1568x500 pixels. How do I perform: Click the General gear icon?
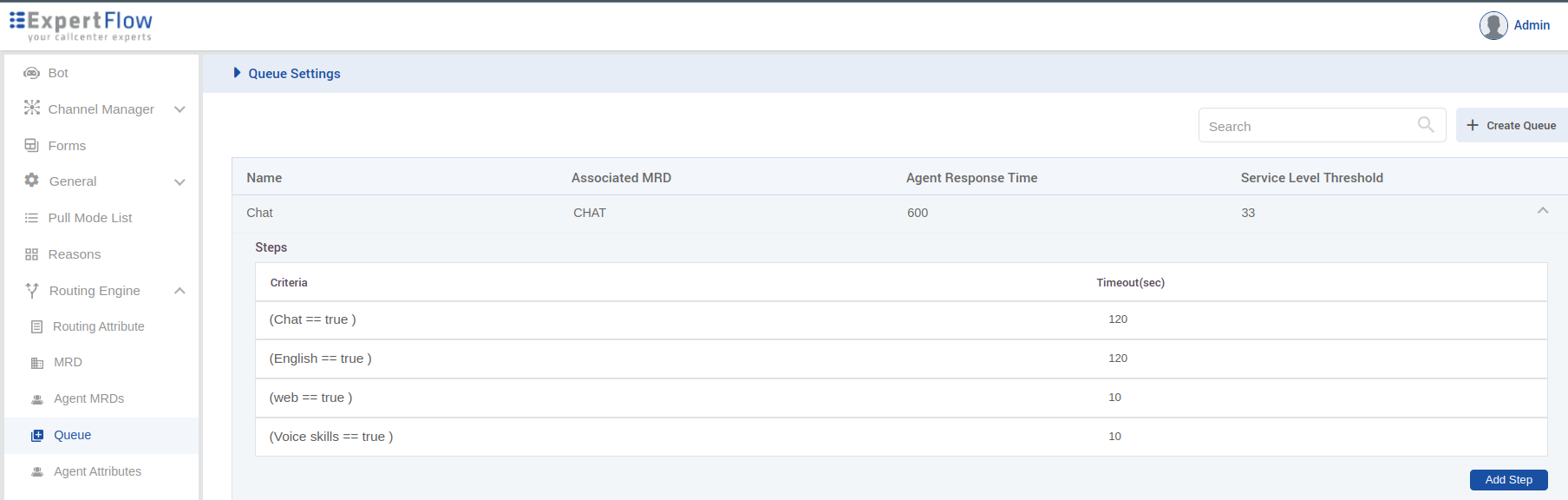coord(32,181)
